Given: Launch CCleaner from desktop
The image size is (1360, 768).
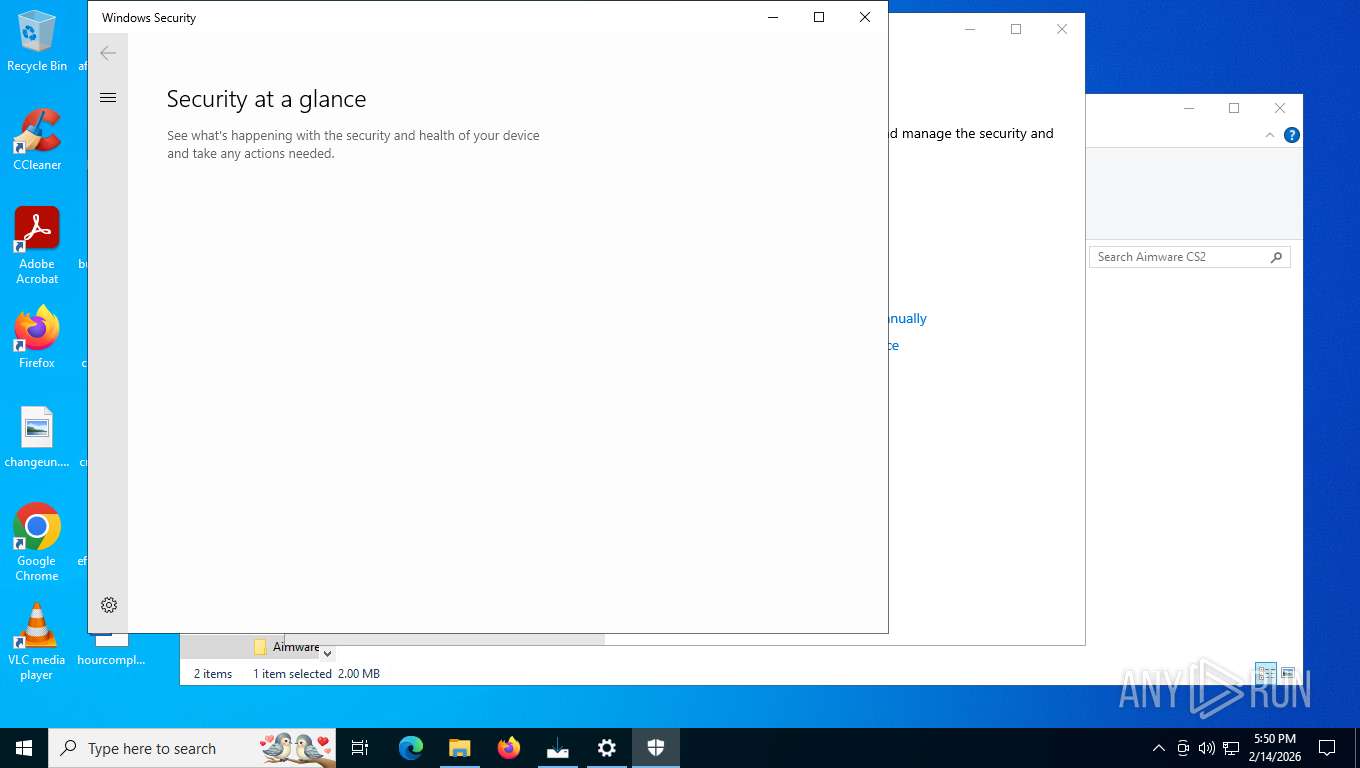Looking at the screenshot, I should [x=37, y=140].
